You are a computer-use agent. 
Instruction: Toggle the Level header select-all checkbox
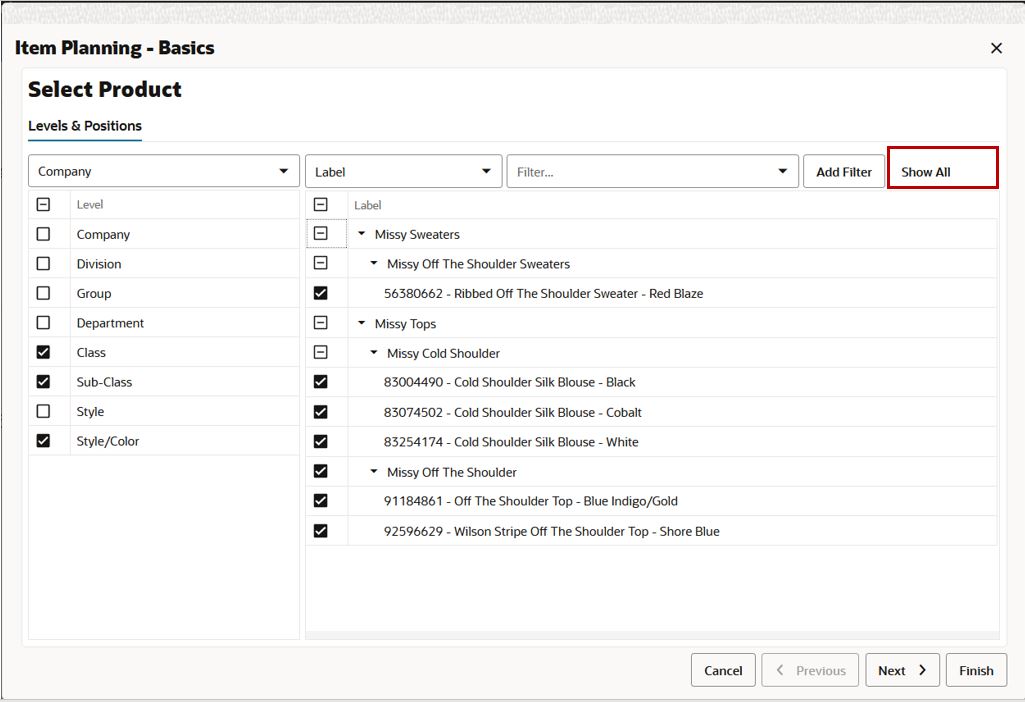(x=43, y=205)
